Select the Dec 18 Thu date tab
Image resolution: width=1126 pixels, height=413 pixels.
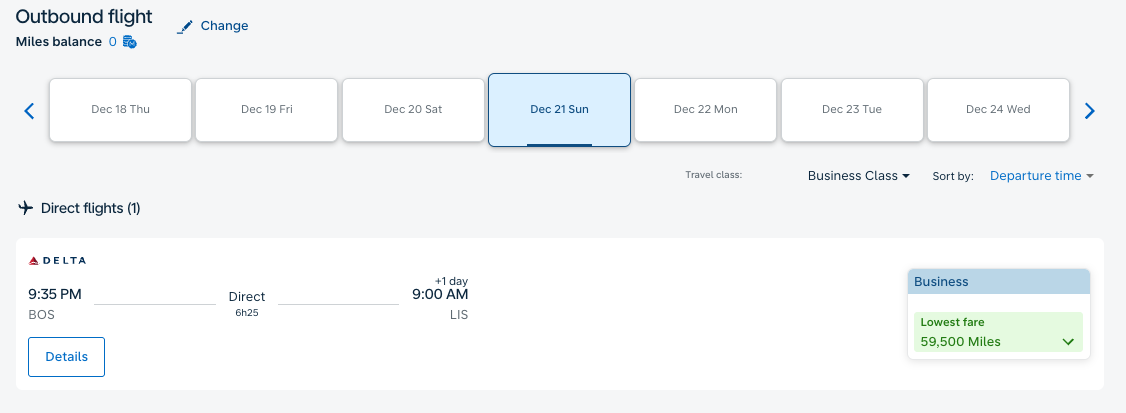coord(121,110)
